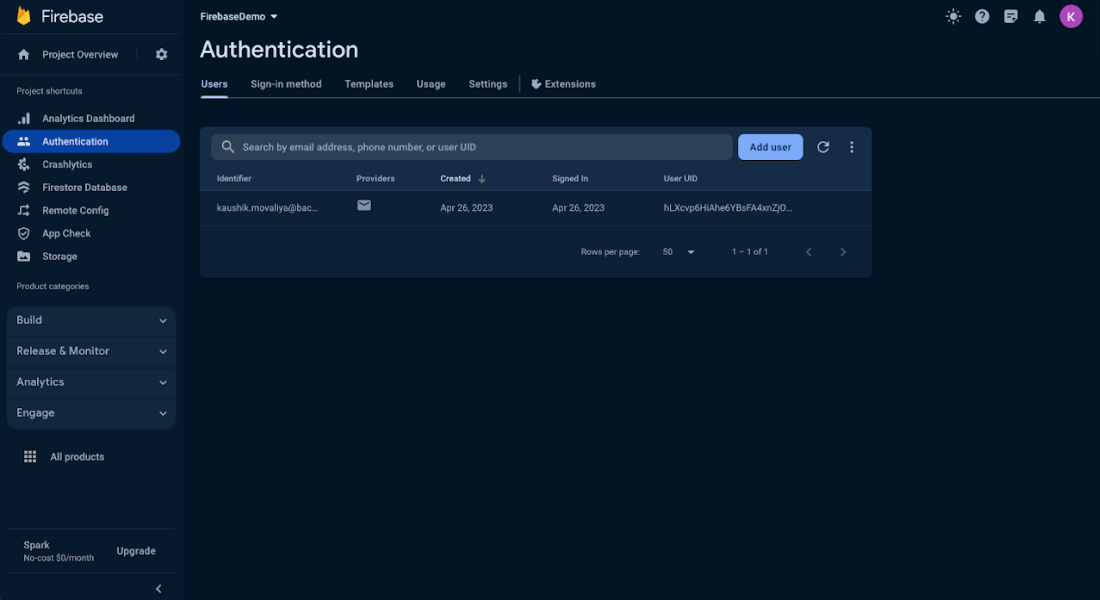1100x600 pixels.
Task: Toggle light theme with sun icon
Action: 953,16
